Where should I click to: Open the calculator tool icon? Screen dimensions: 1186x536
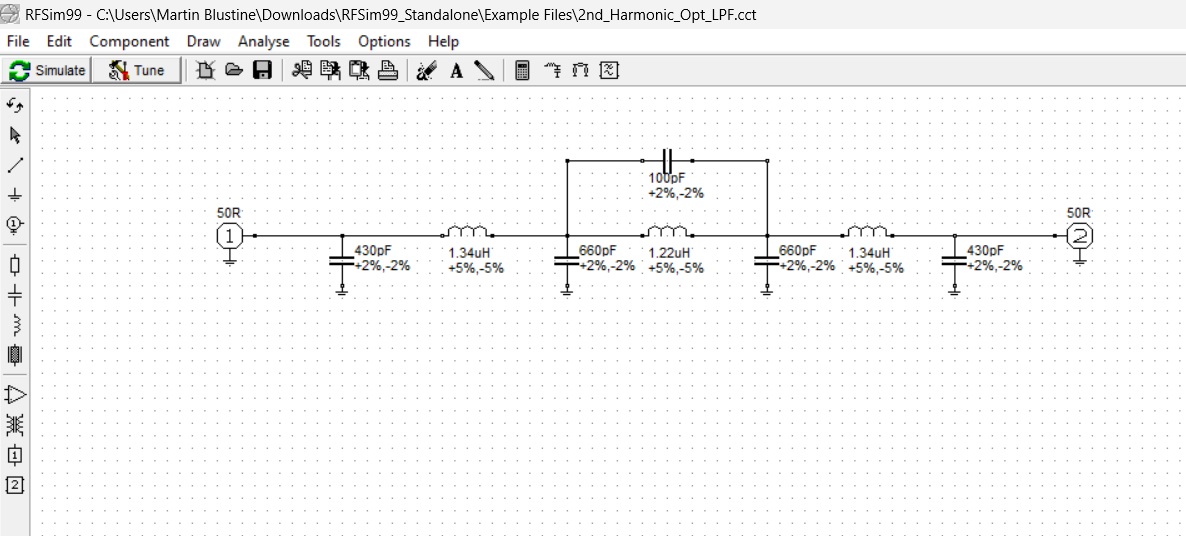[522, 70]
